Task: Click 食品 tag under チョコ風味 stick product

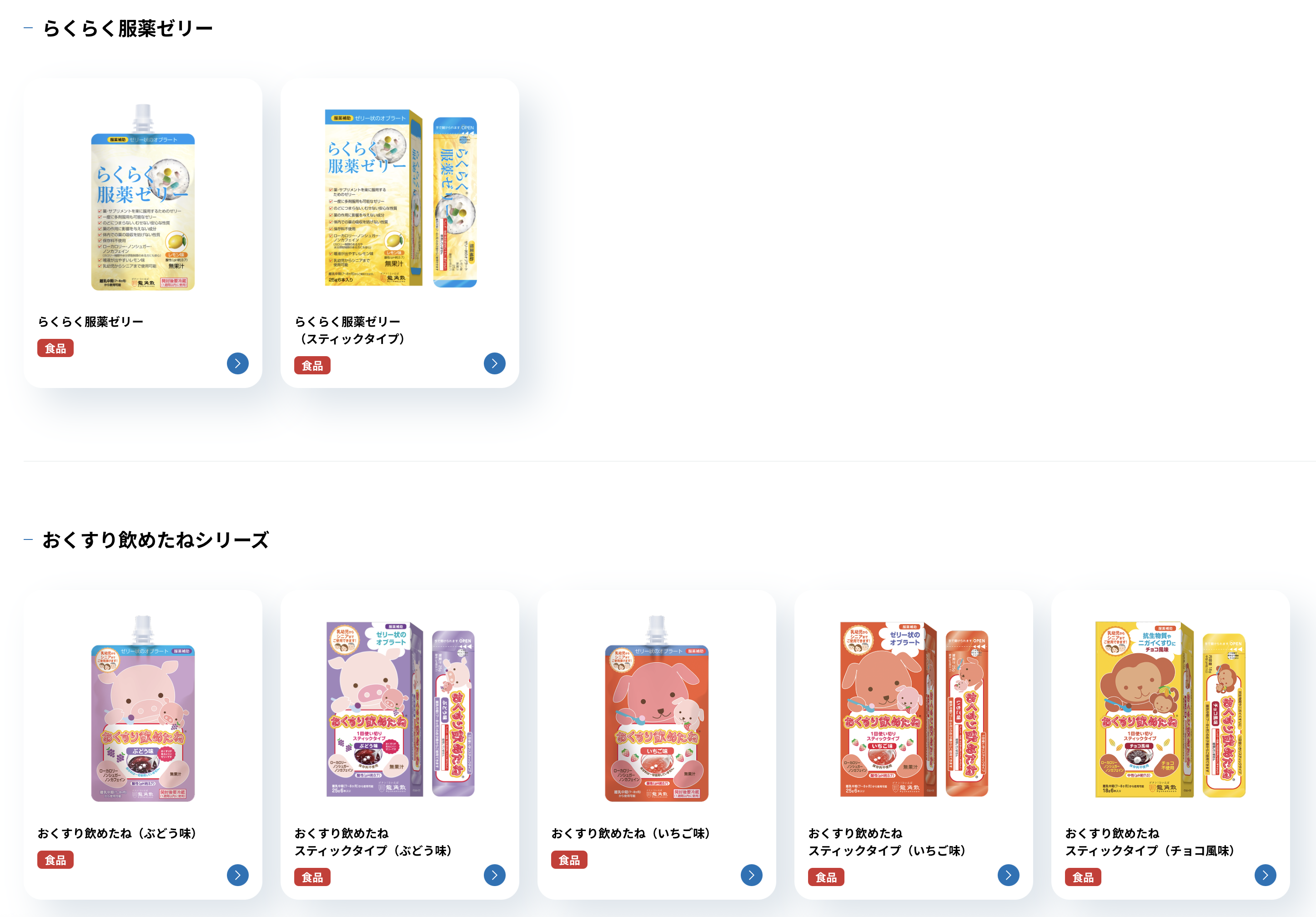Action: [x=1083, y=877]
